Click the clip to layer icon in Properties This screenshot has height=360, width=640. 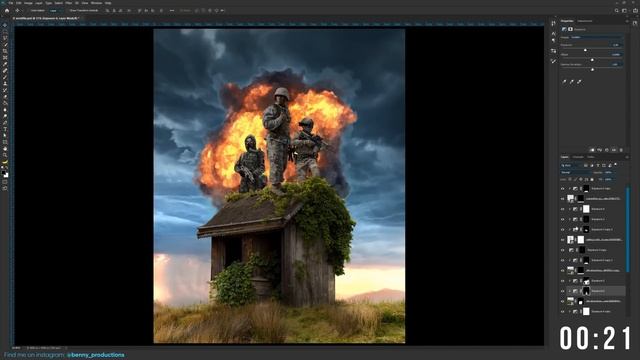593,150
